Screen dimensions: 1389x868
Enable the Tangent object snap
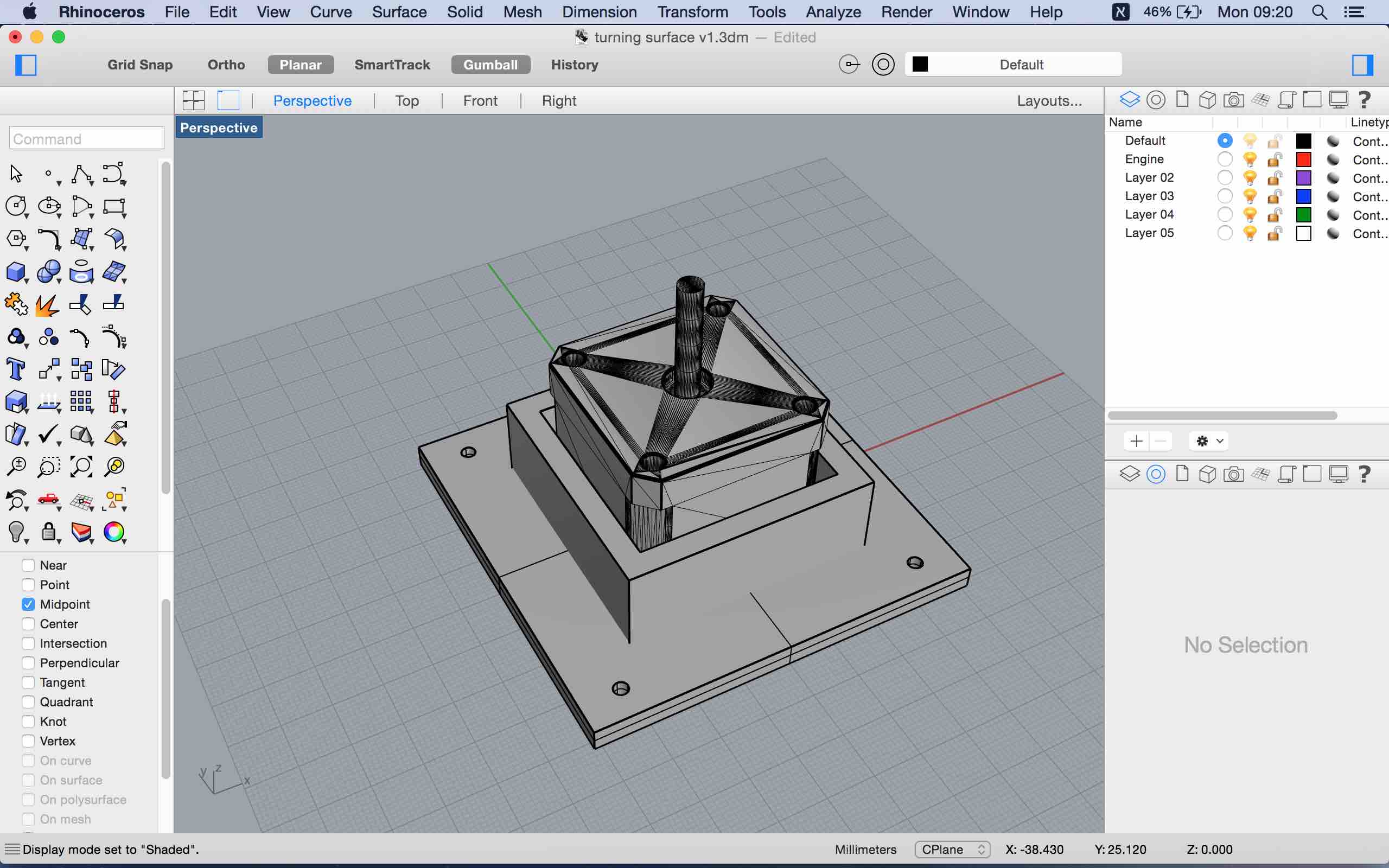[x=28, y=682]
